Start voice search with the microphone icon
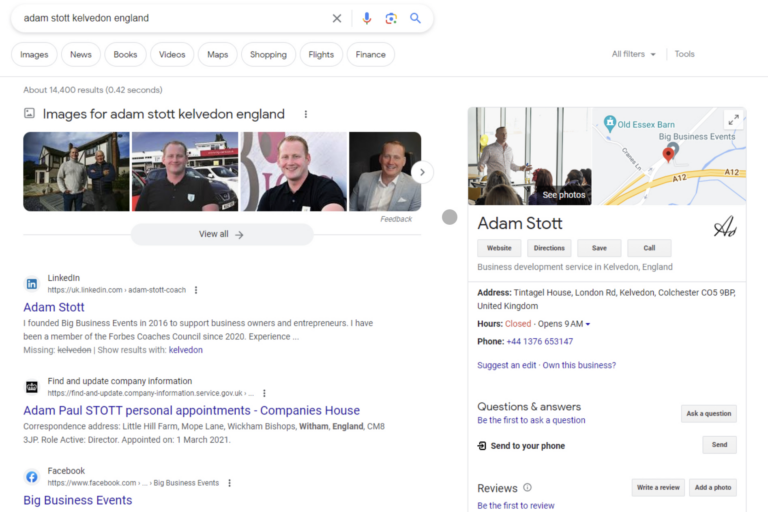The width and height of the screenshot is (768, 512). (366, 19)
